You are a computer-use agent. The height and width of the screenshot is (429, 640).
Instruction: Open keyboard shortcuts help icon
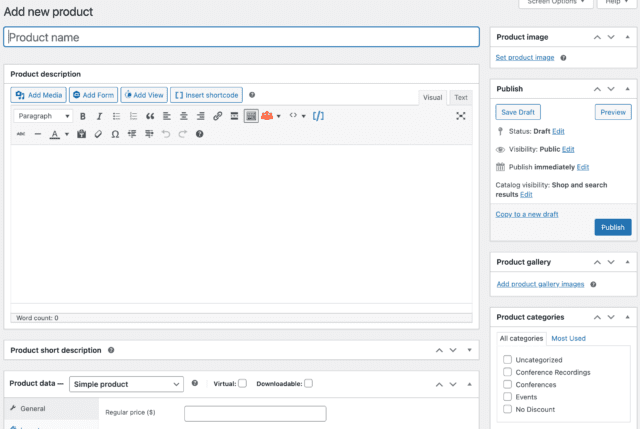(x=200, y=134)
